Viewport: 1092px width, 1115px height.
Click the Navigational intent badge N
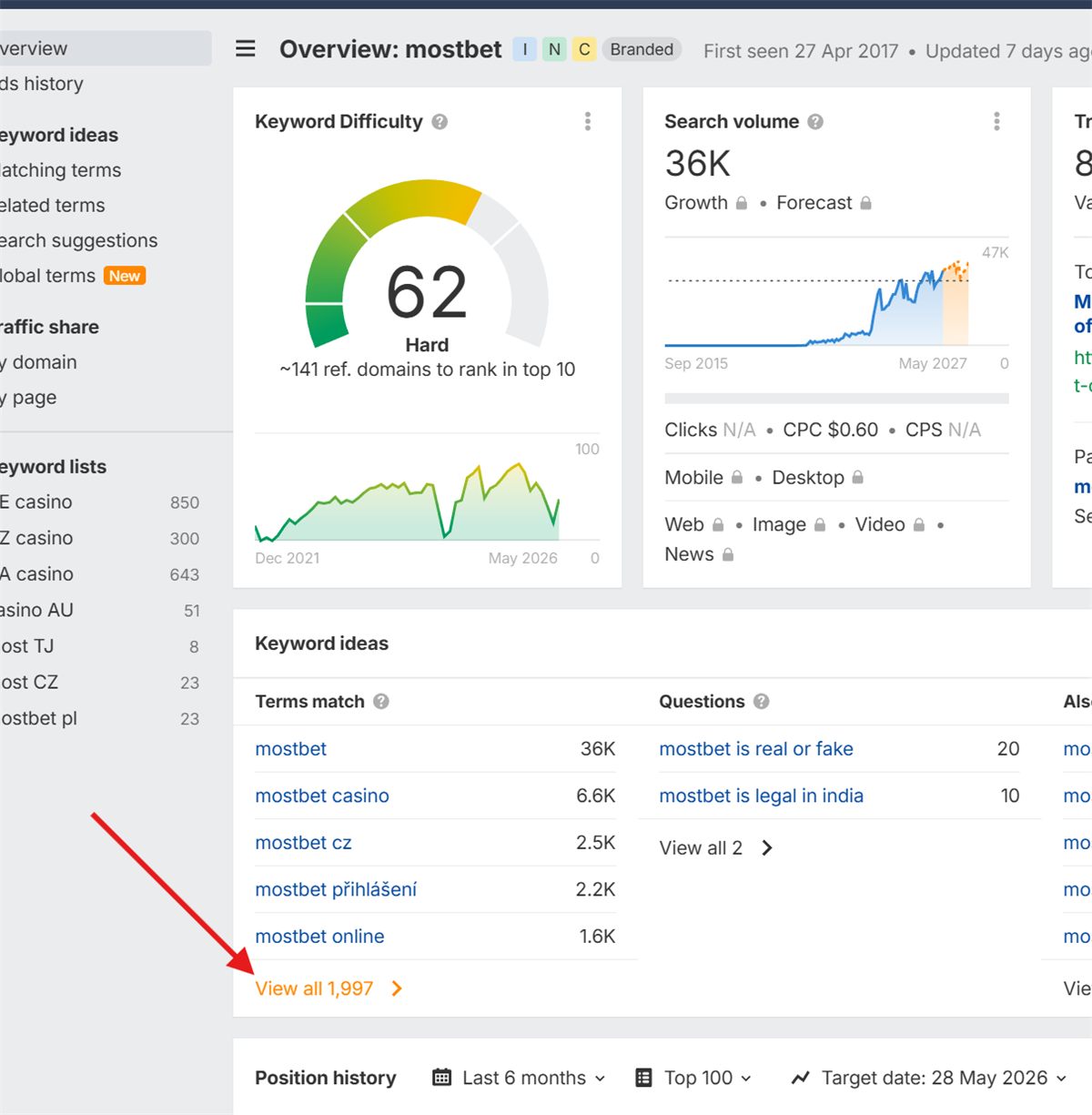pyautogui.click(x=554, y=49)
